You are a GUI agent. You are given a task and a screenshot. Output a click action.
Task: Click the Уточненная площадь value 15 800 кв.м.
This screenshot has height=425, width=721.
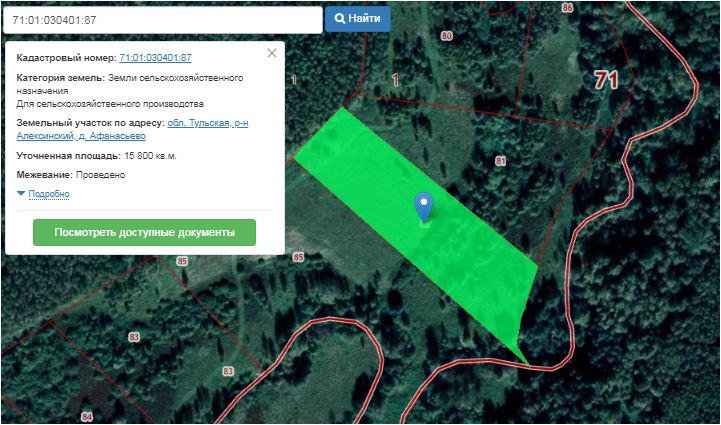(150, 156)
